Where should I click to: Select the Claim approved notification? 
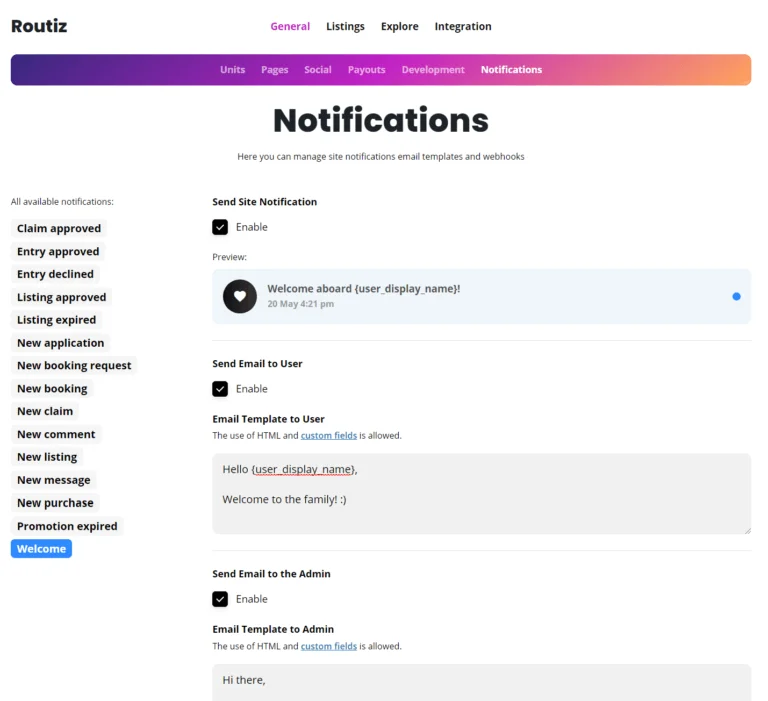(59, 229)
